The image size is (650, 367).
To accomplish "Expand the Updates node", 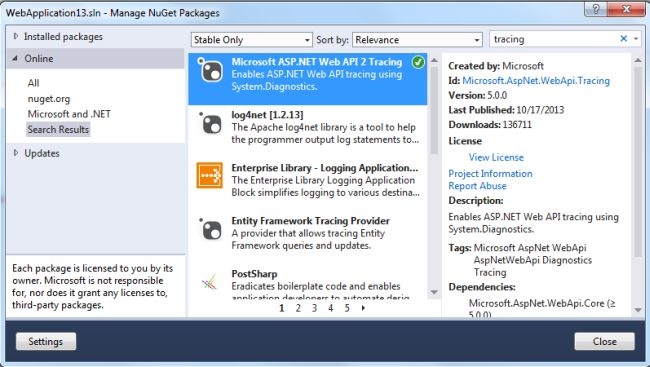I will pos(16,153).
